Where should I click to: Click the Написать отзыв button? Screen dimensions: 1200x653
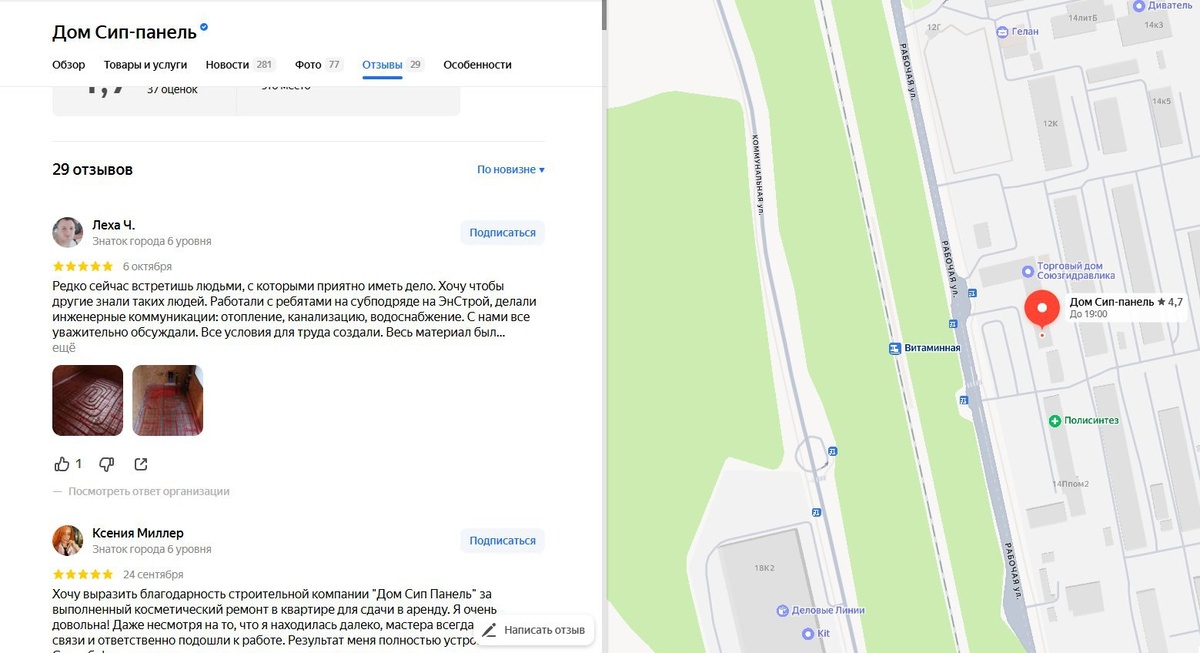[x=533, y=630]
